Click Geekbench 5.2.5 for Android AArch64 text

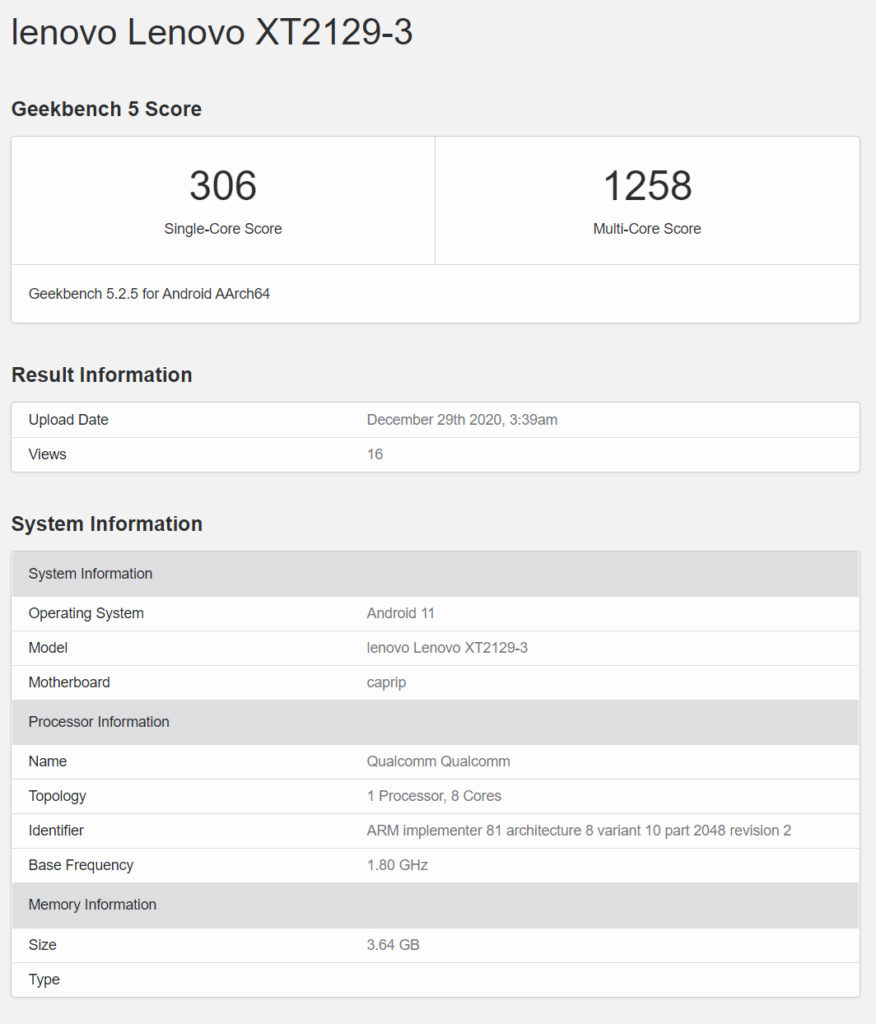[149, 294]
